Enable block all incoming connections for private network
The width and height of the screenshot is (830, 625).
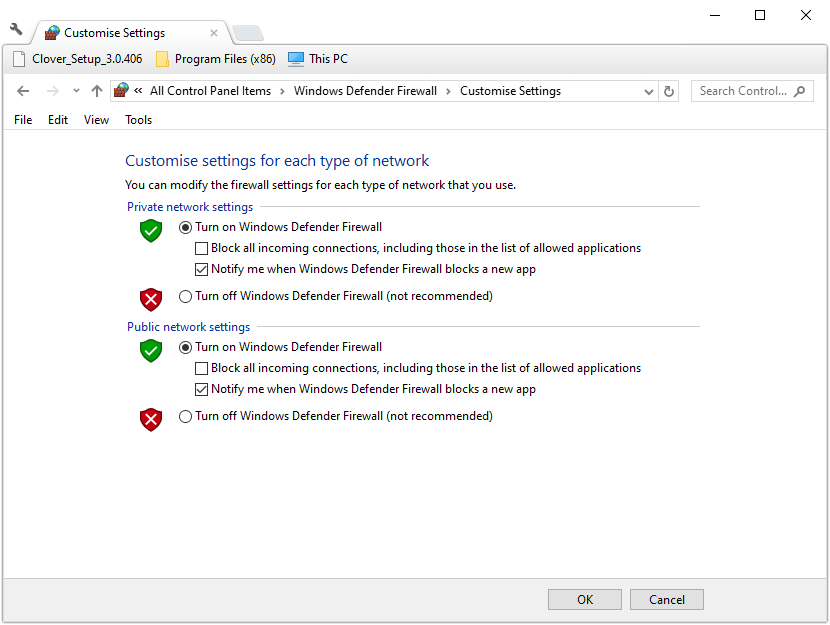[x=202, y=248]
